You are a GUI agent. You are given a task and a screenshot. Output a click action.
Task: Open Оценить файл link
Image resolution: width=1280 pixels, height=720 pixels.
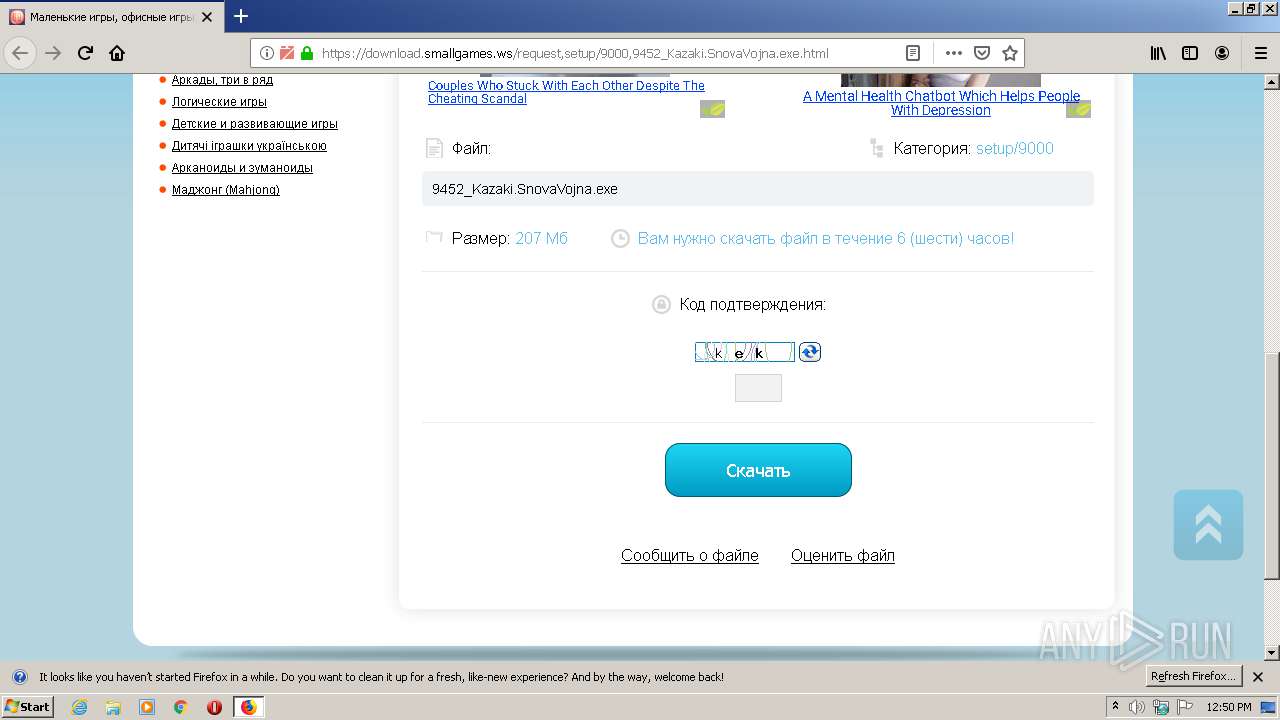[x=843, y=555]
